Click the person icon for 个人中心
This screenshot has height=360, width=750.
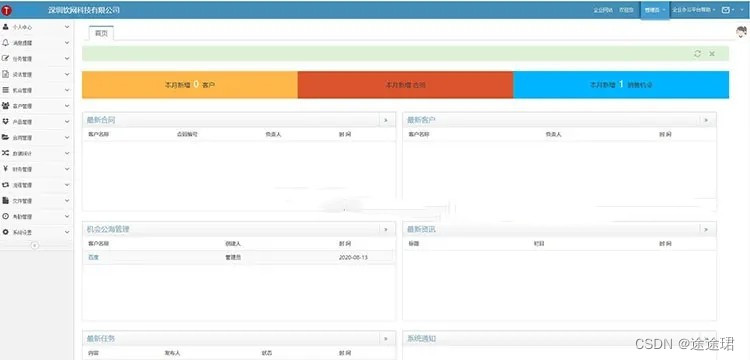[x=5, y=27]
